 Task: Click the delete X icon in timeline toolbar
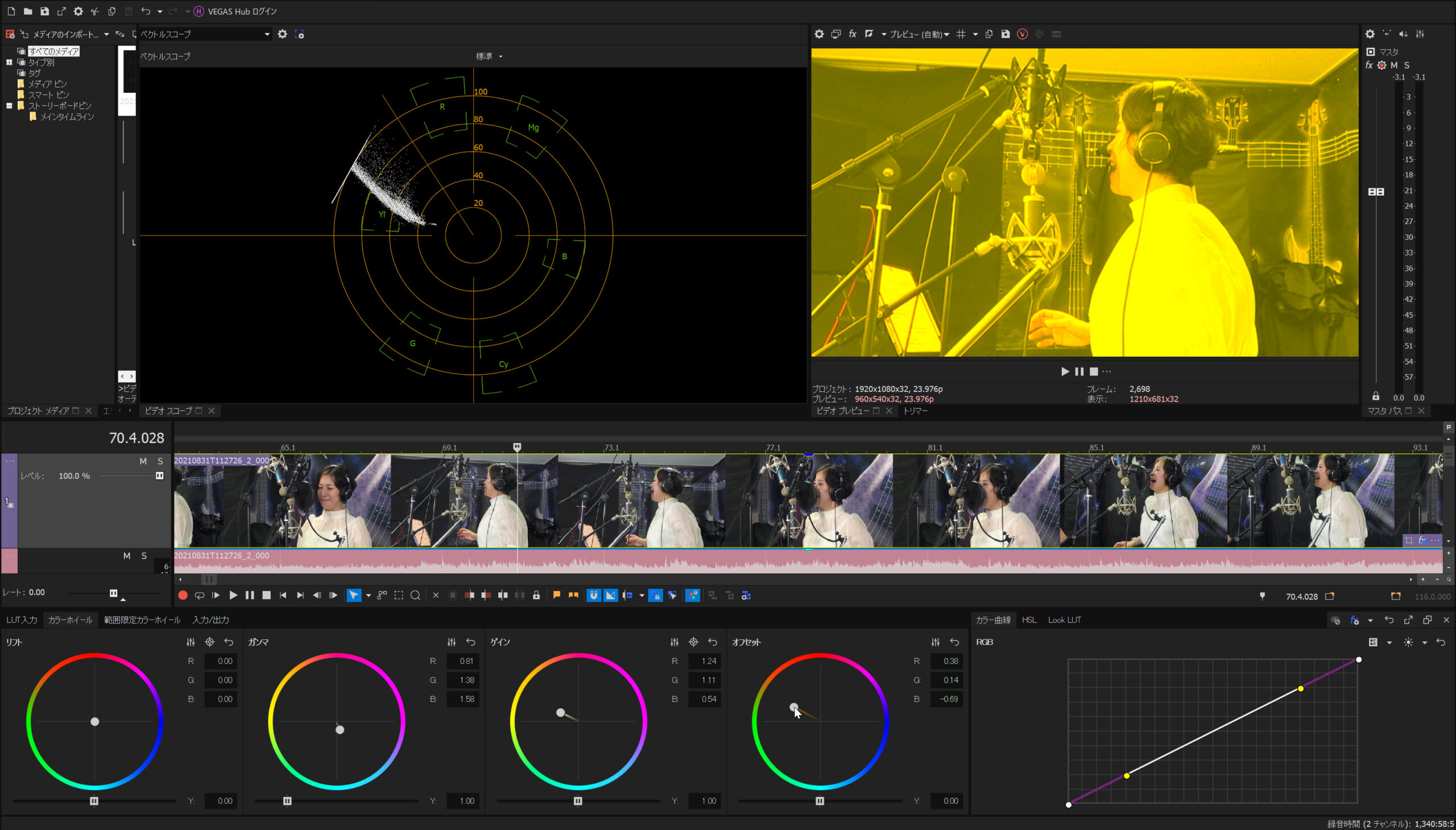pos(436,595)
